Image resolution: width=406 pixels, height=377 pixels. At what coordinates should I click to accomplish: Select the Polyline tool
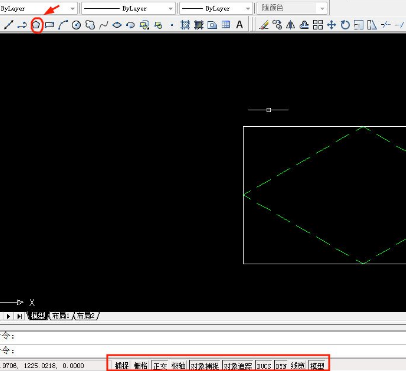tap(22, 25)
